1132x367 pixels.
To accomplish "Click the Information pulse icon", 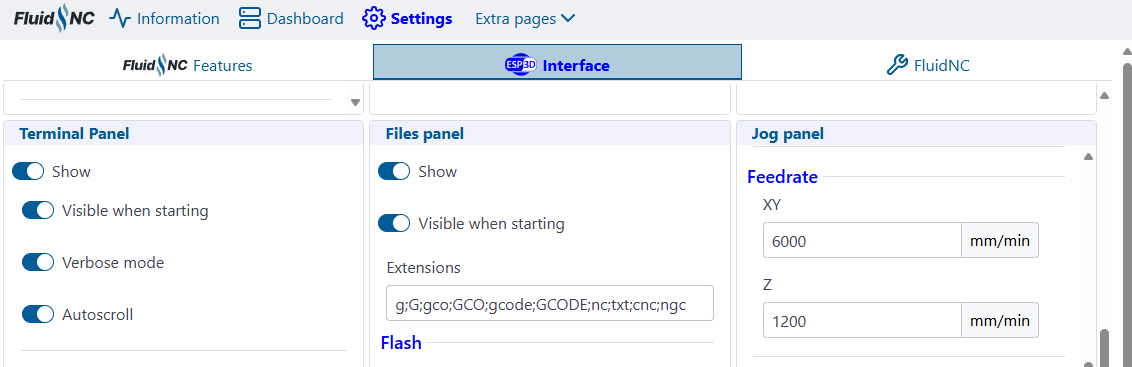I will (x=120, y=19).
